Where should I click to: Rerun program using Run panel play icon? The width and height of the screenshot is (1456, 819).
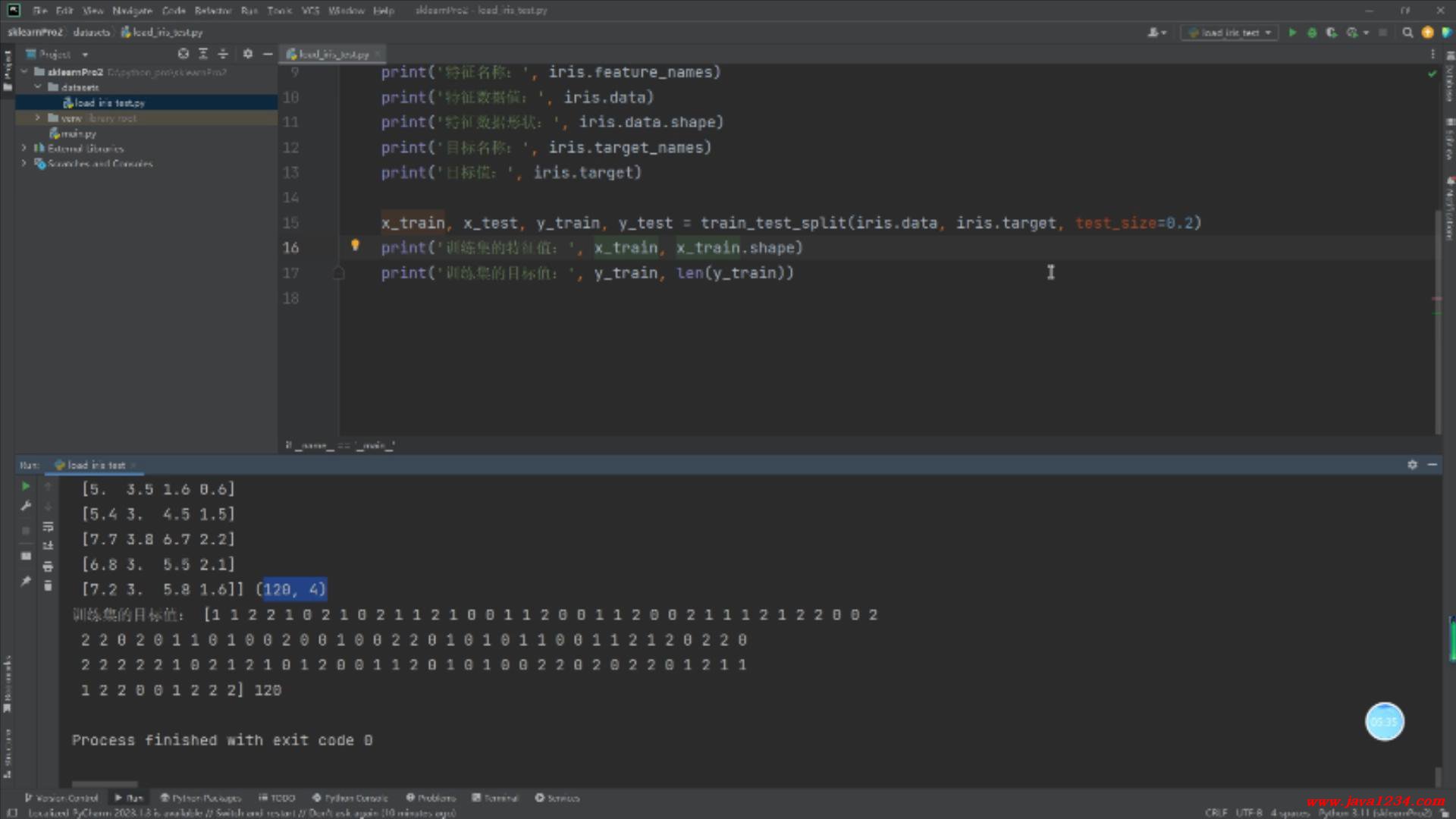click(x=26, y=486)
